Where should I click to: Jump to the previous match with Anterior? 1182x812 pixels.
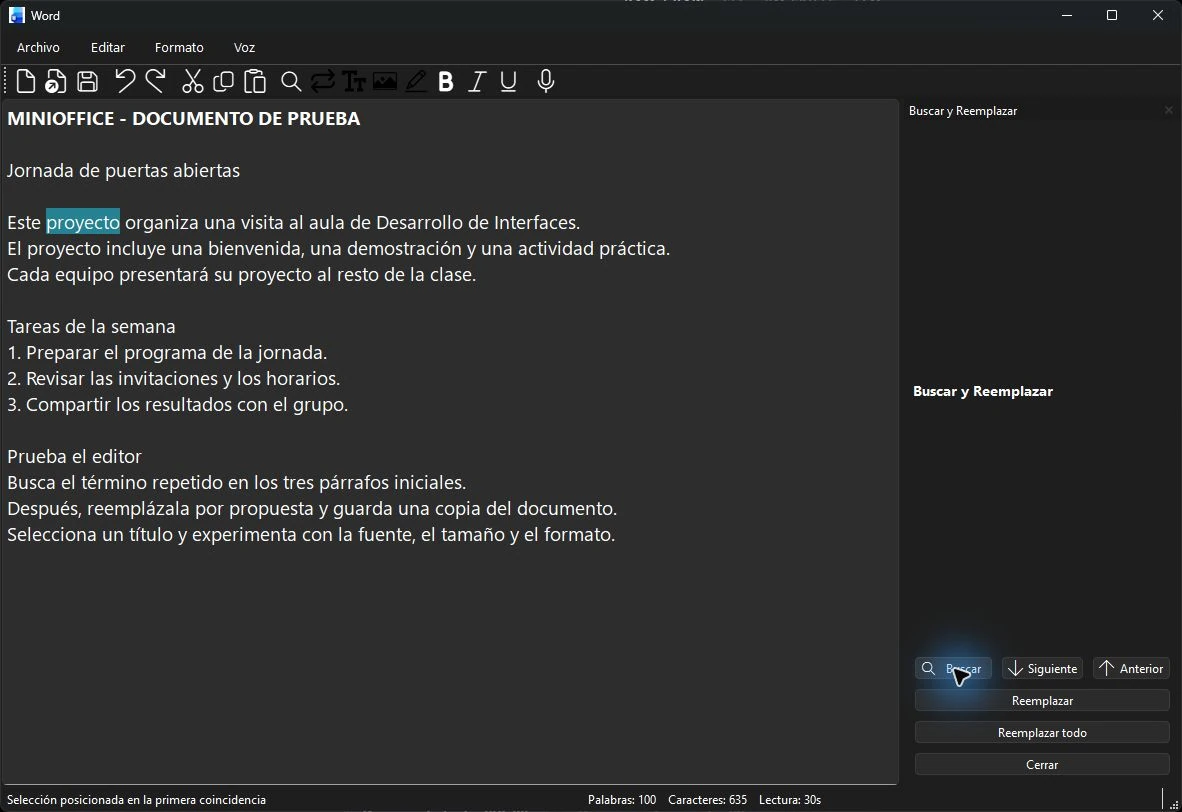click(1131, 669)
